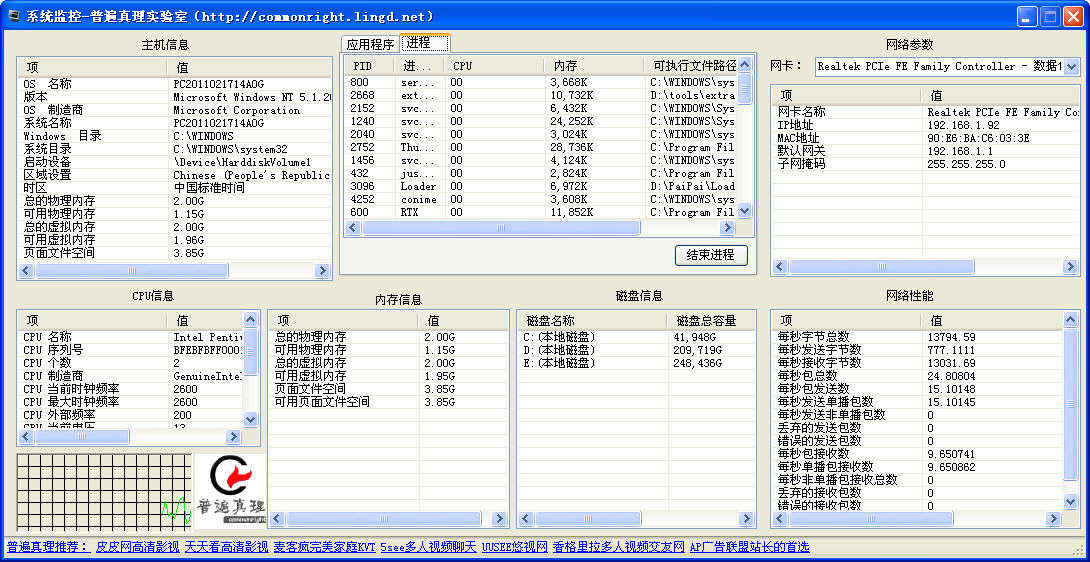The height and width of the screenshot is (562, 1090).
Task: Select 可用页面文件空间 row in 内存信息
Action: tap(389, 402)
